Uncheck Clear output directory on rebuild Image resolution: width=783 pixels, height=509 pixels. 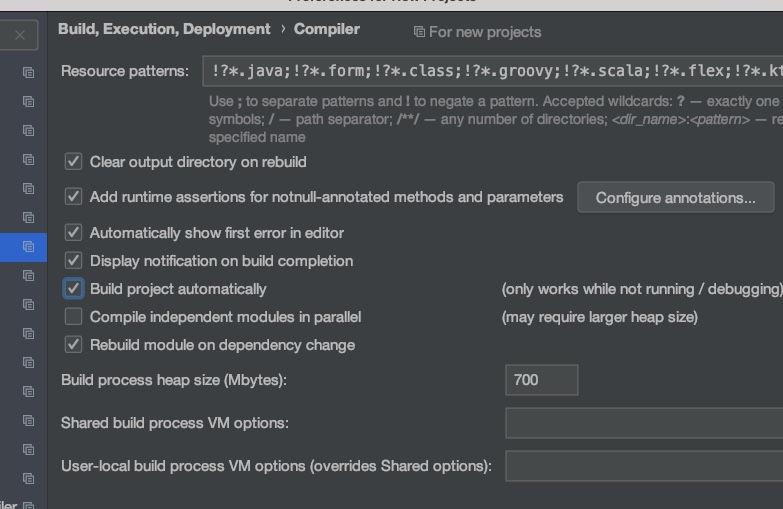73,161
